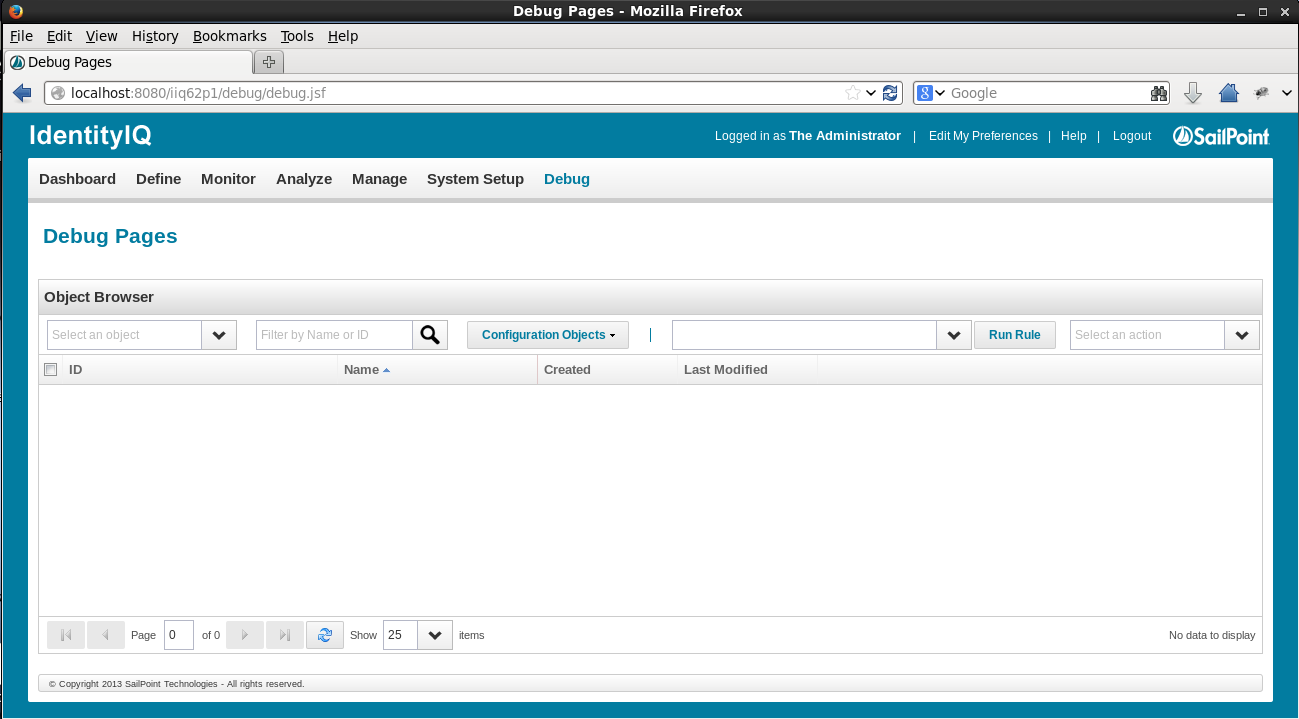
Task: Open the Bookmarks menu in Firefox
Action: coord(229,36)
